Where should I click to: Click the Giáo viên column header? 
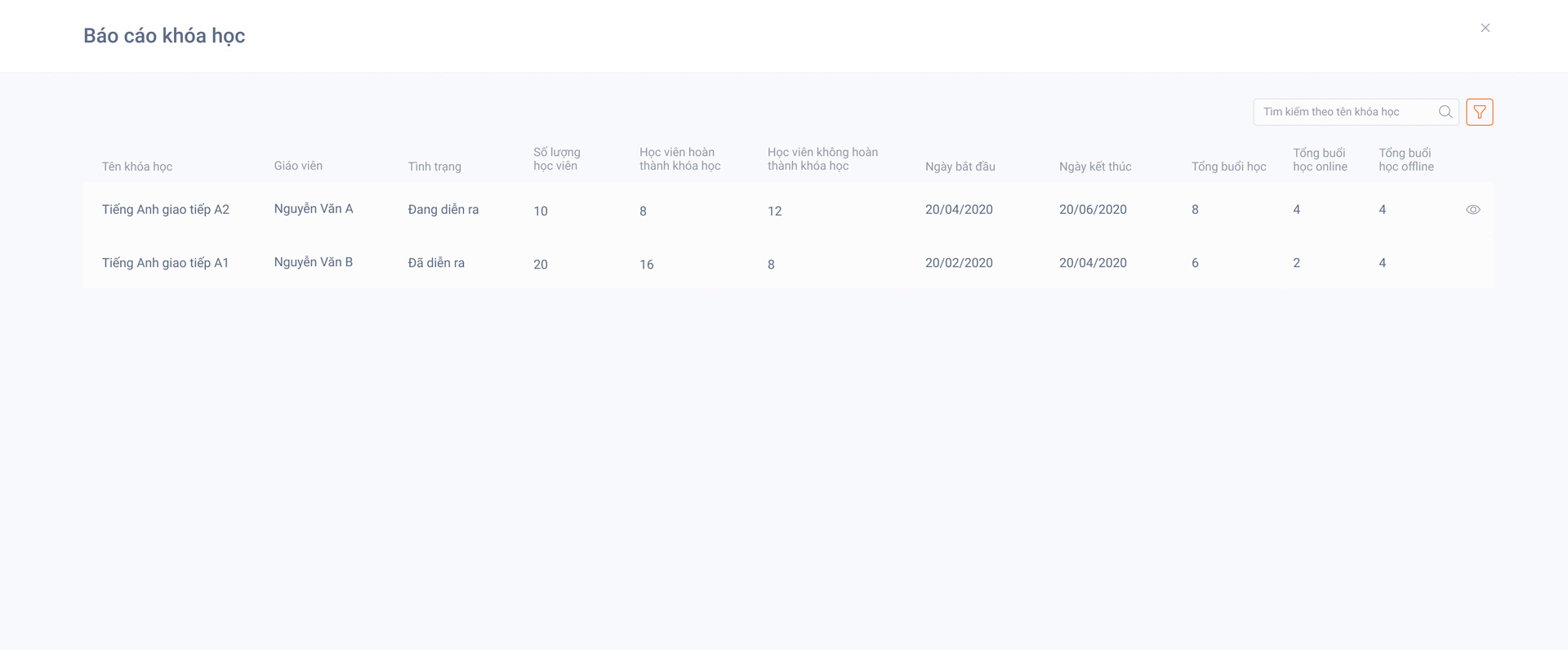(298, 166)
